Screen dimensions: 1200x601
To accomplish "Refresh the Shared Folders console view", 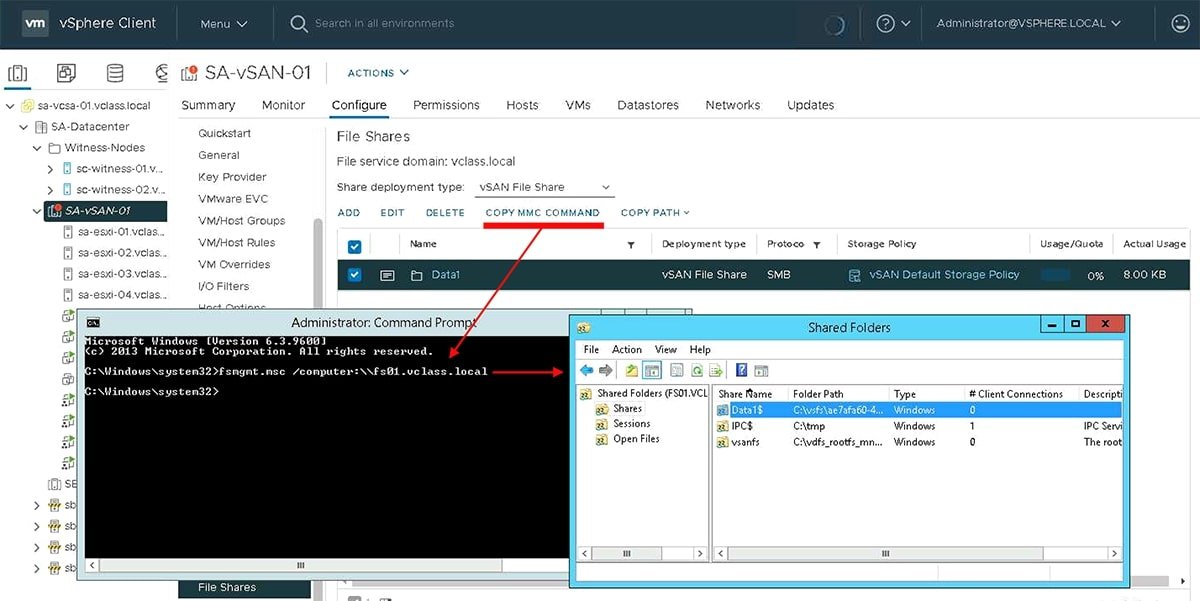I will pyautogui.click(x=697, y=370).
